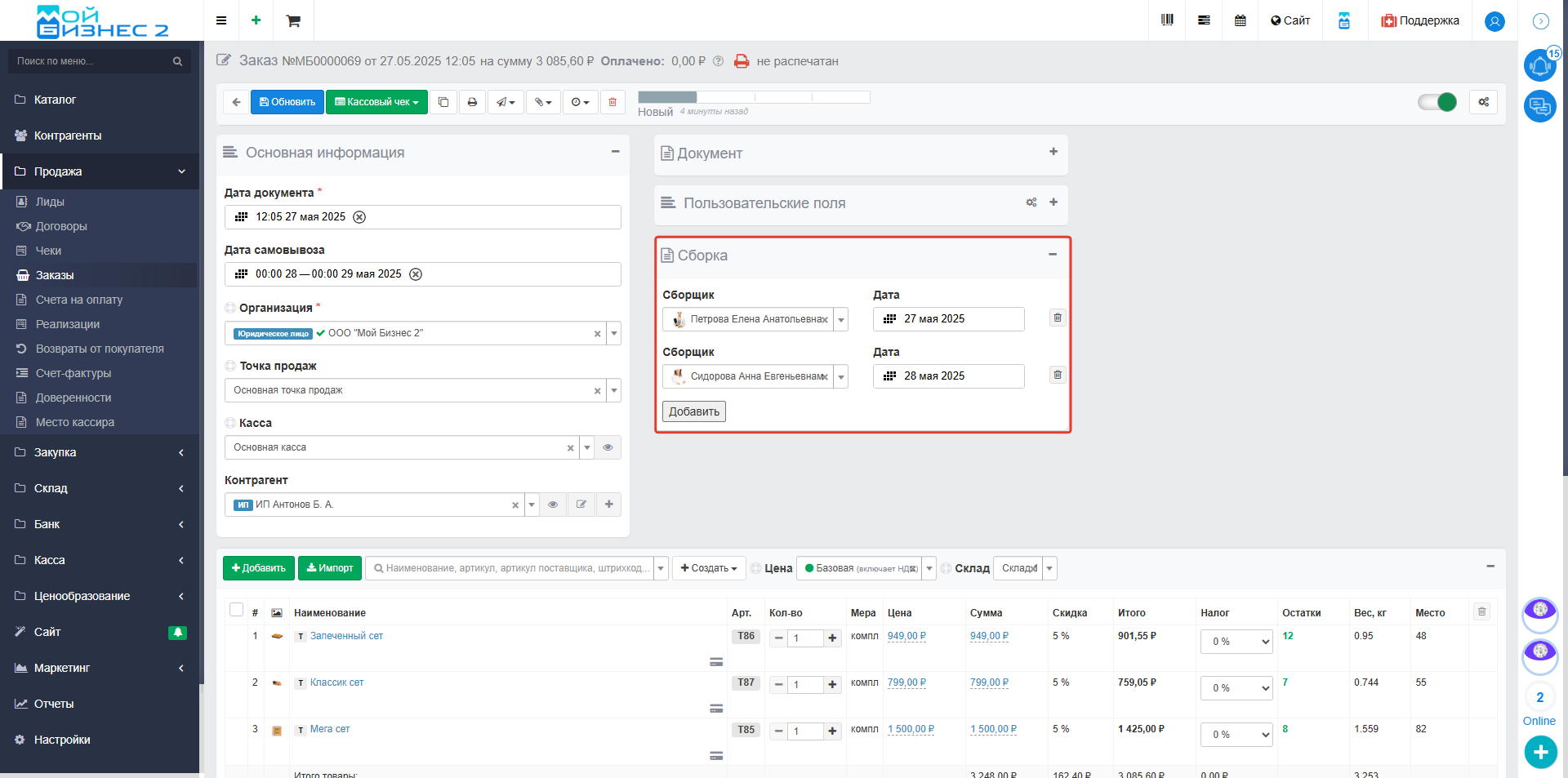Click assembly date 28 мая 2025

pos(948,376)
